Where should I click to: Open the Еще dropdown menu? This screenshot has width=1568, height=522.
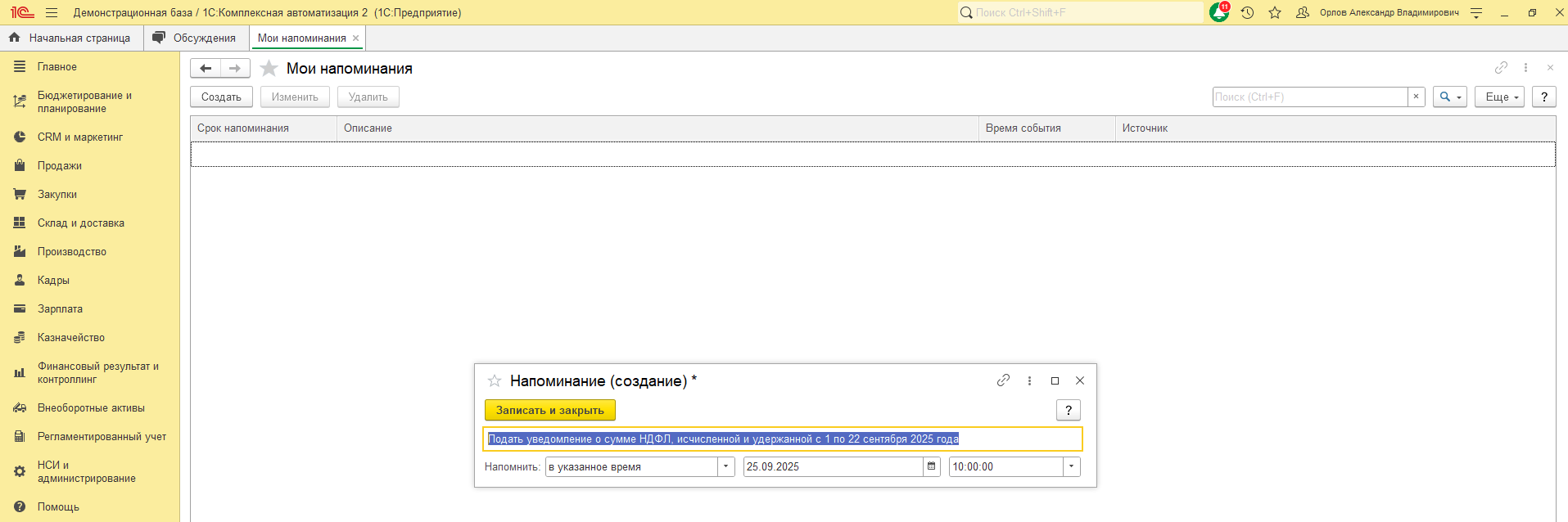tap(1499, 97)
